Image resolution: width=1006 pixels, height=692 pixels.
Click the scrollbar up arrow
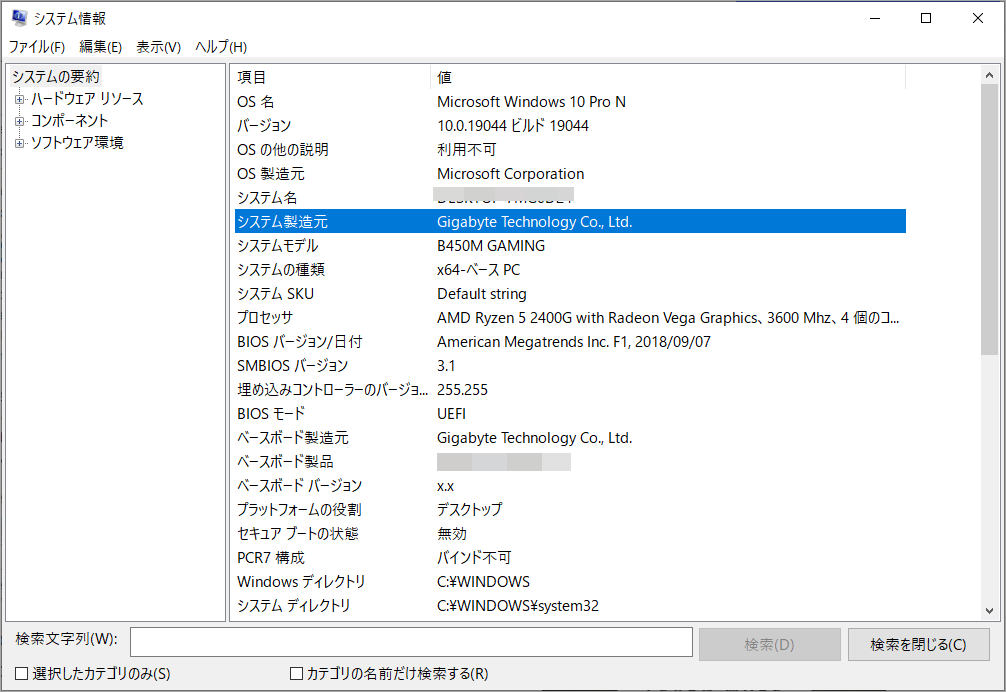989,76
